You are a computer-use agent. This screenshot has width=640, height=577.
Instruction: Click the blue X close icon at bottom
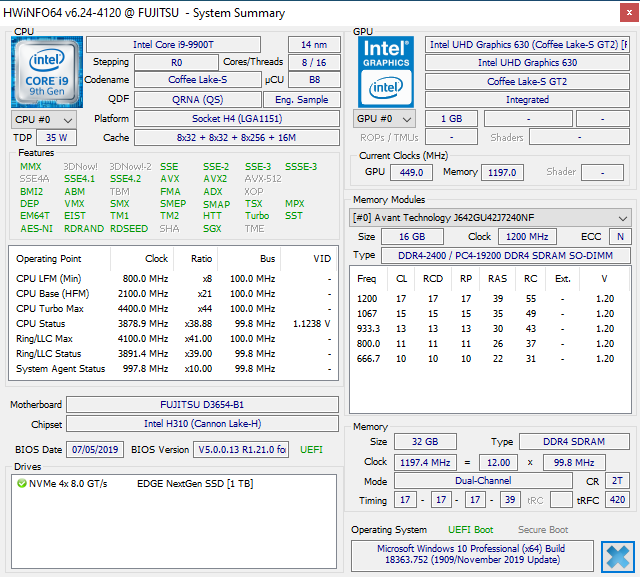pos(618,557)
